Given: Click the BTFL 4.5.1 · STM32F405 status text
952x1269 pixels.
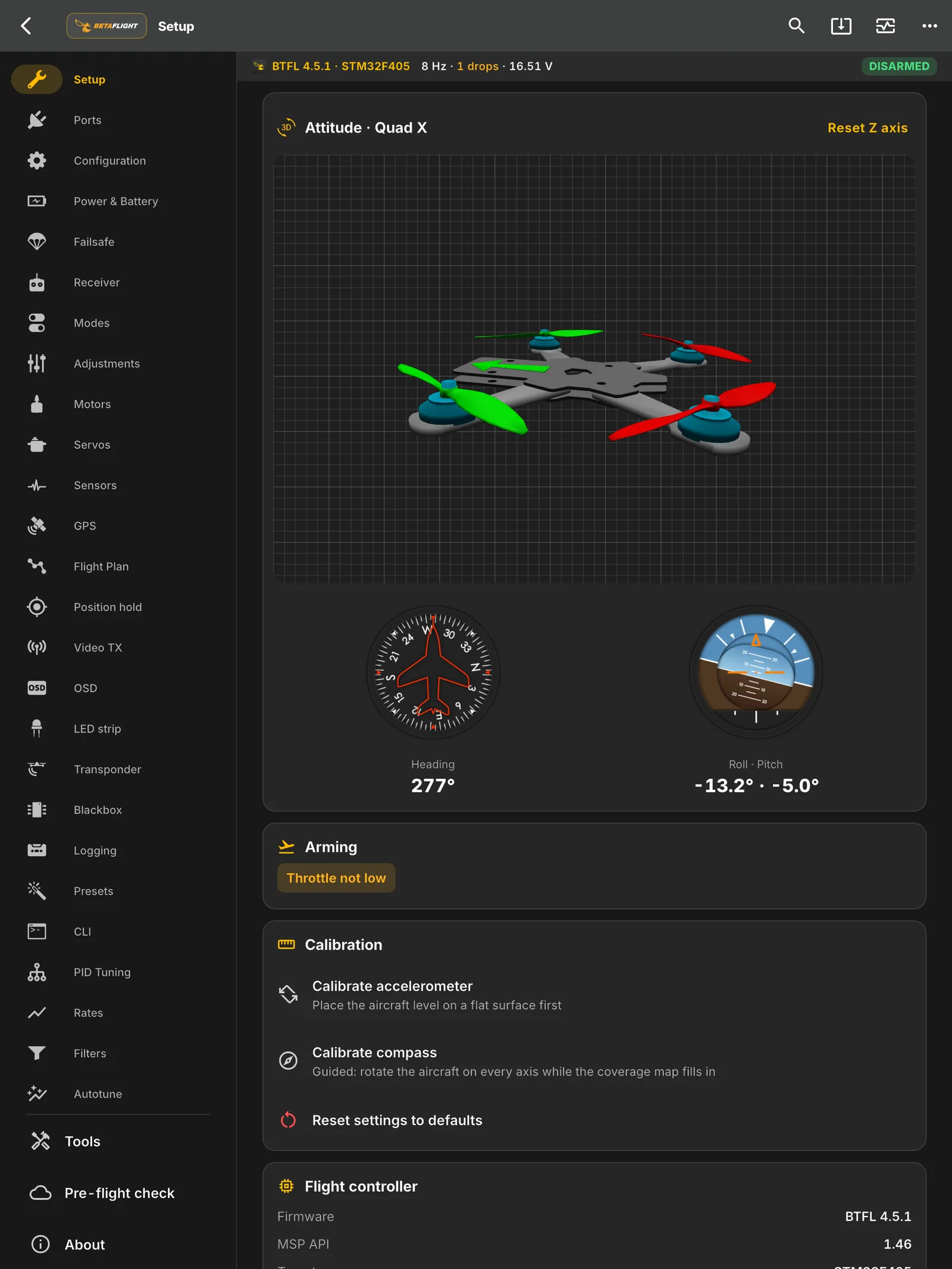Looking at the screenshot, I should click(340, 66).
